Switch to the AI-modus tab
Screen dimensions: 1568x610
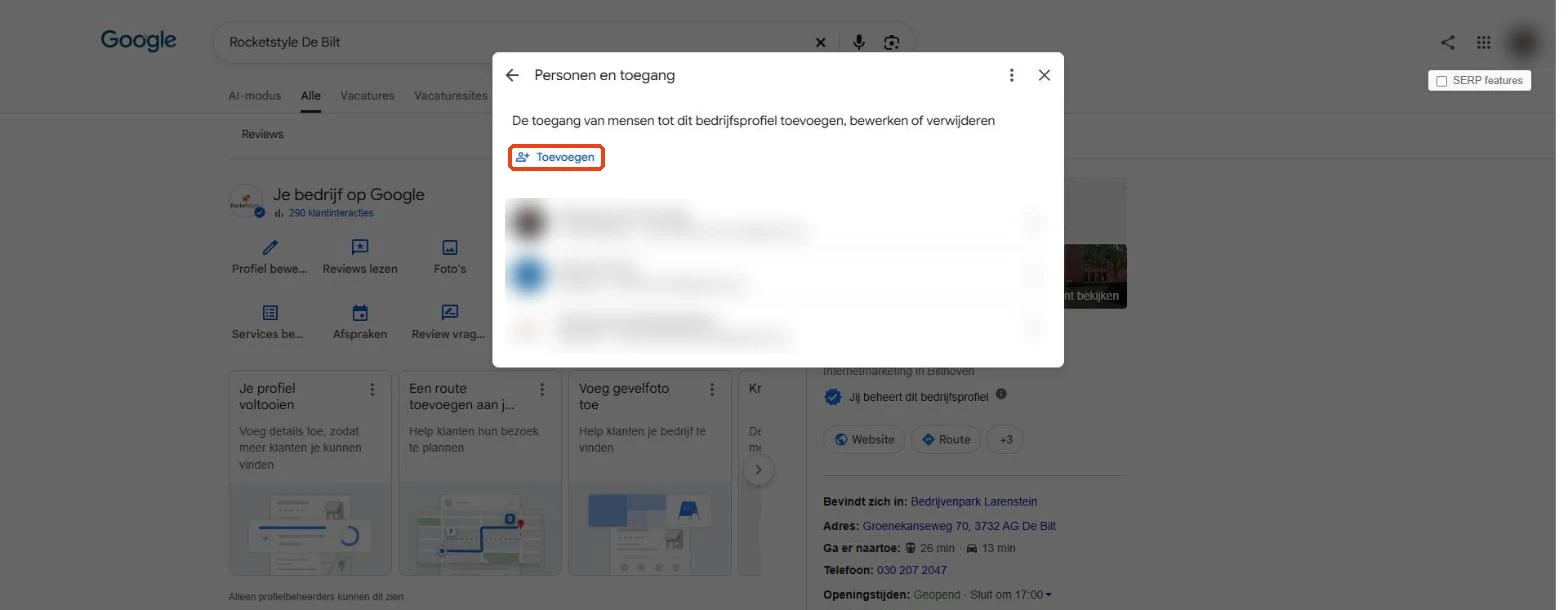point(255,96)
